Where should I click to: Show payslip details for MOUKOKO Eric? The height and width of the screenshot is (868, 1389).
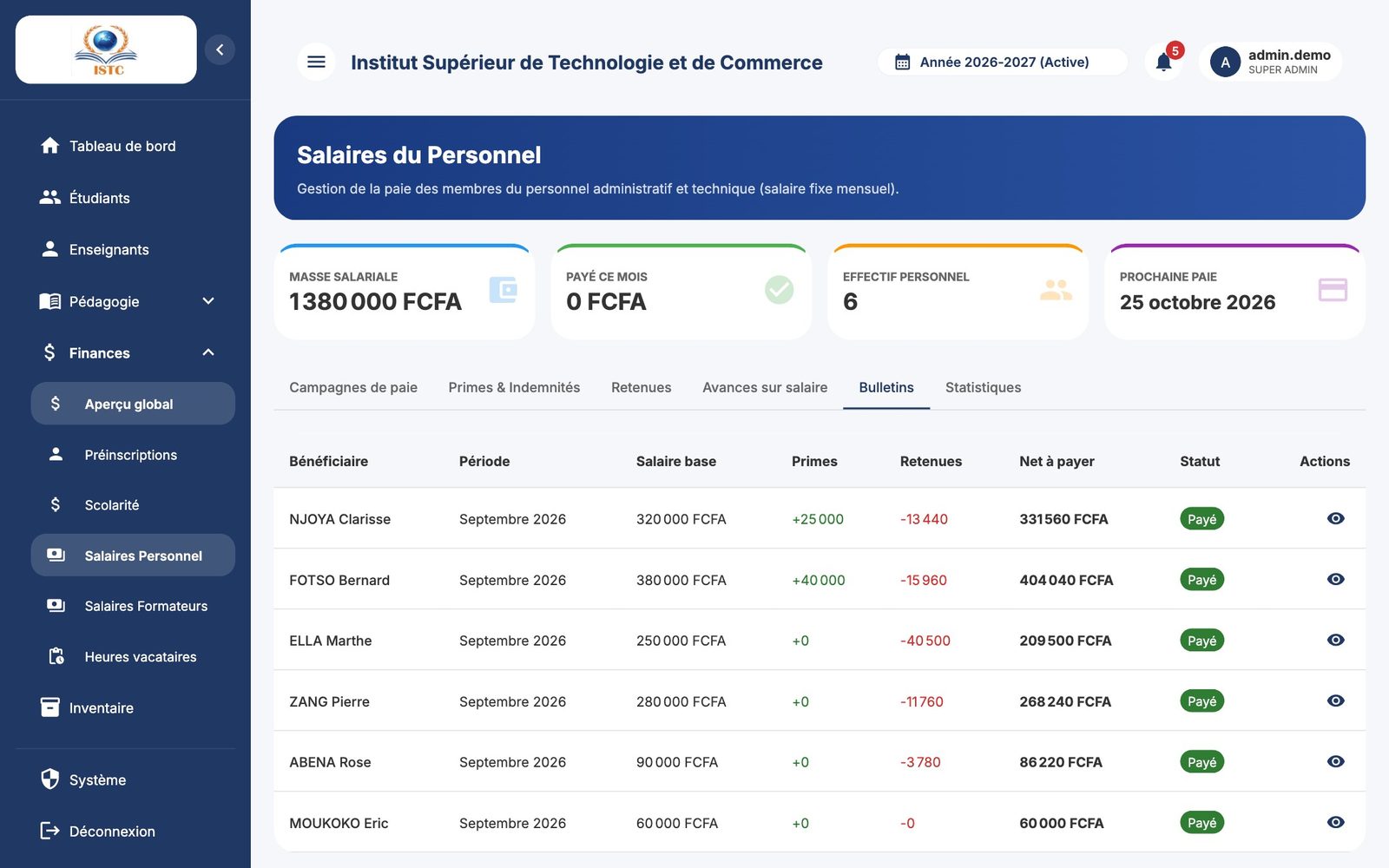(1335, 822)
